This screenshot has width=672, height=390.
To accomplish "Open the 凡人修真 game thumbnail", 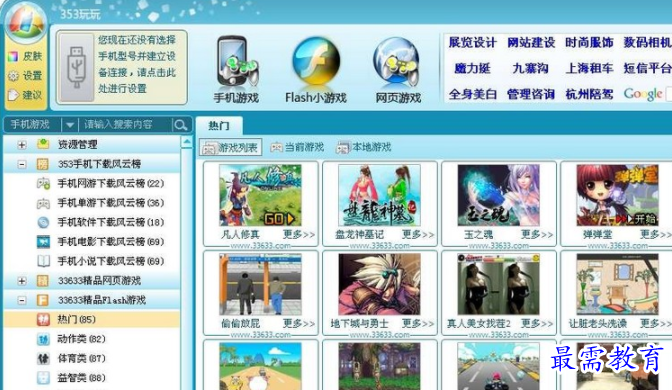I will [x=260, y=195].
